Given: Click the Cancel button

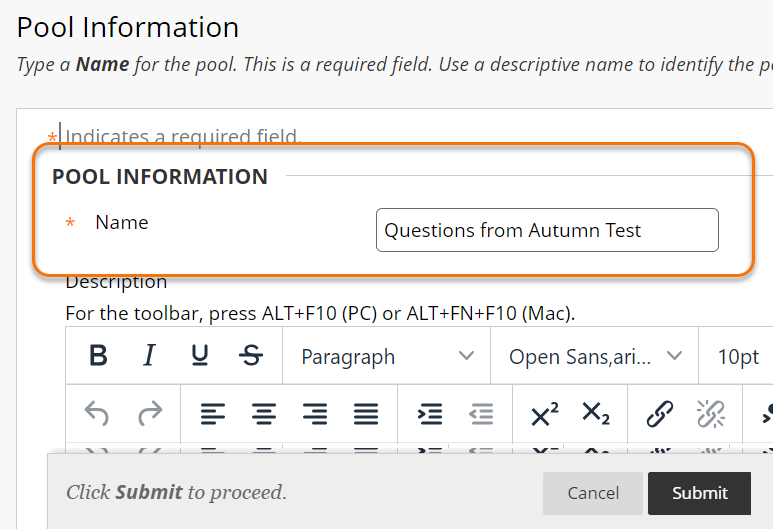Looking at the screenshot, I should (593, 493).
